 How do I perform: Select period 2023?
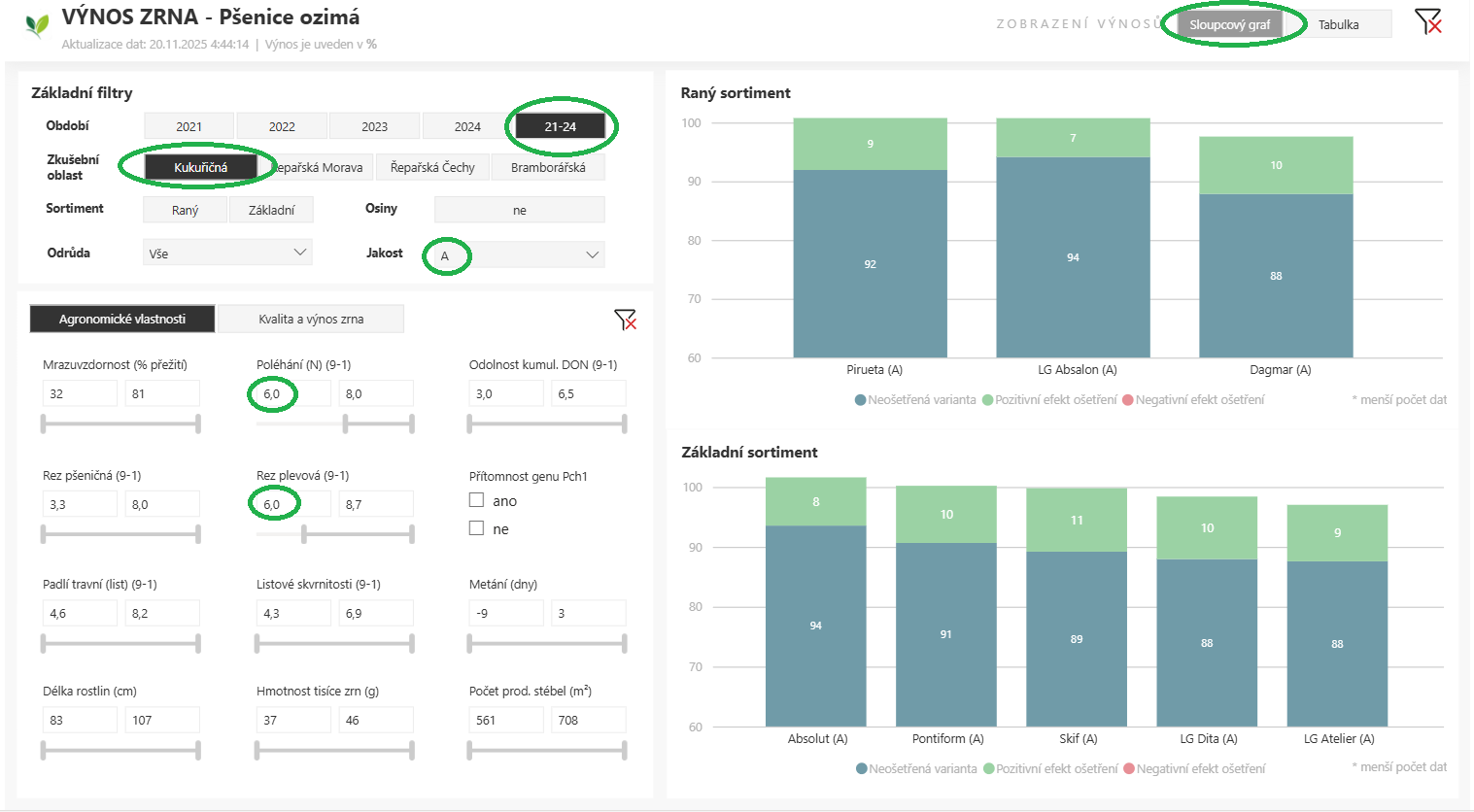coord(375,126)
